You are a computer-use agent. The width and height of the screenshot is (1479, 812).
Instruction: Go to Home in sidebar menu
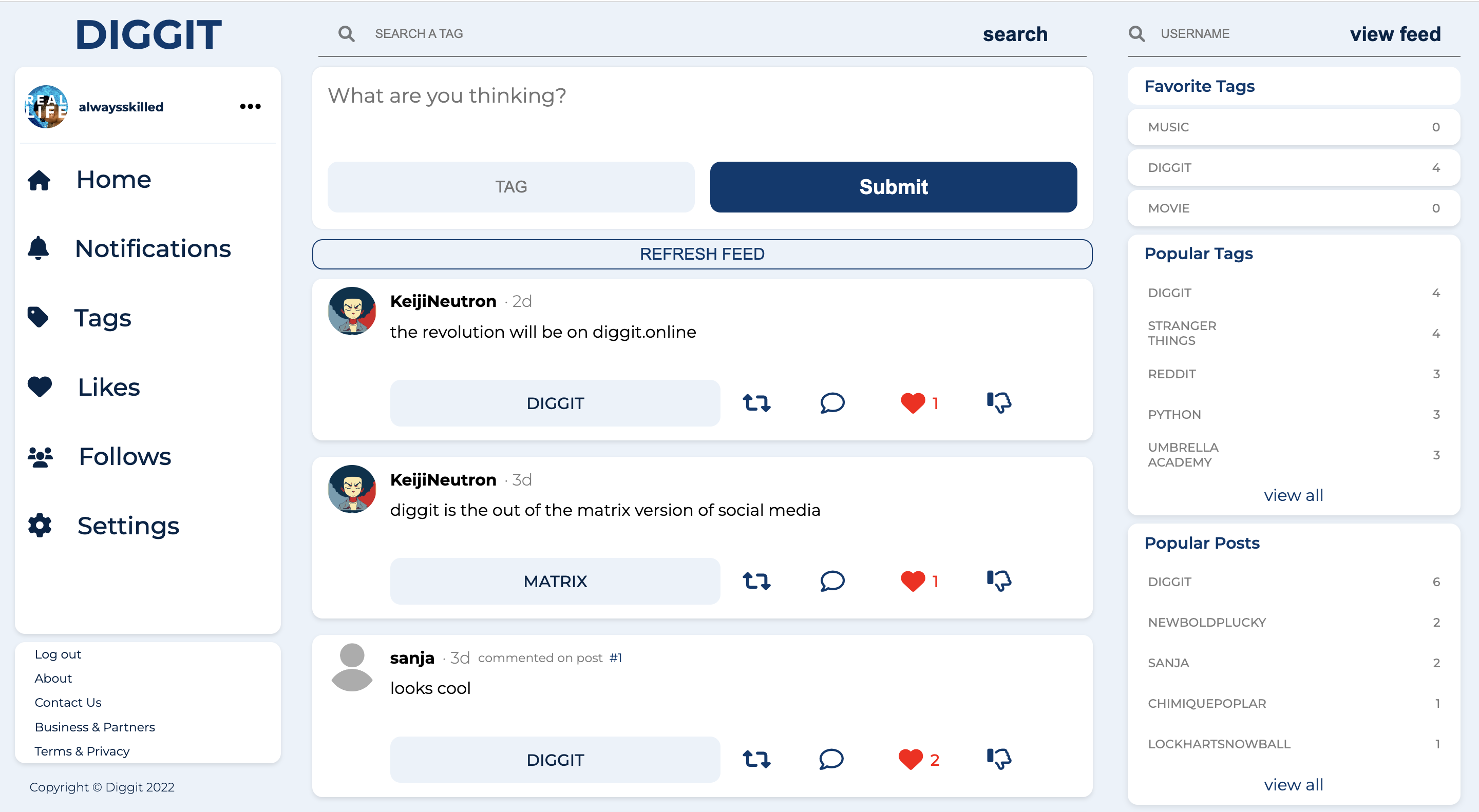tap(113, 180)
